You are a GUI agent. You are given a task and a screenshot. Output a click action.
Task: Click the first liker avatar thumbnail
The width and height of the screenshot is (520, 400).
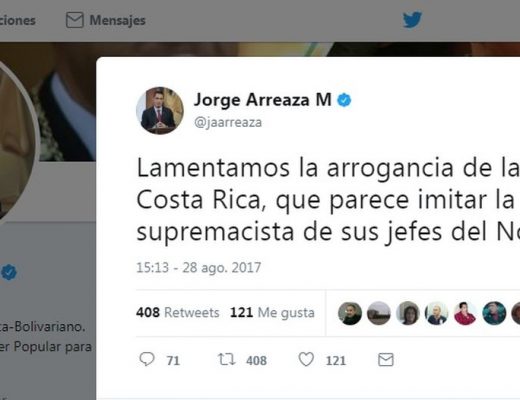point(350,313)
